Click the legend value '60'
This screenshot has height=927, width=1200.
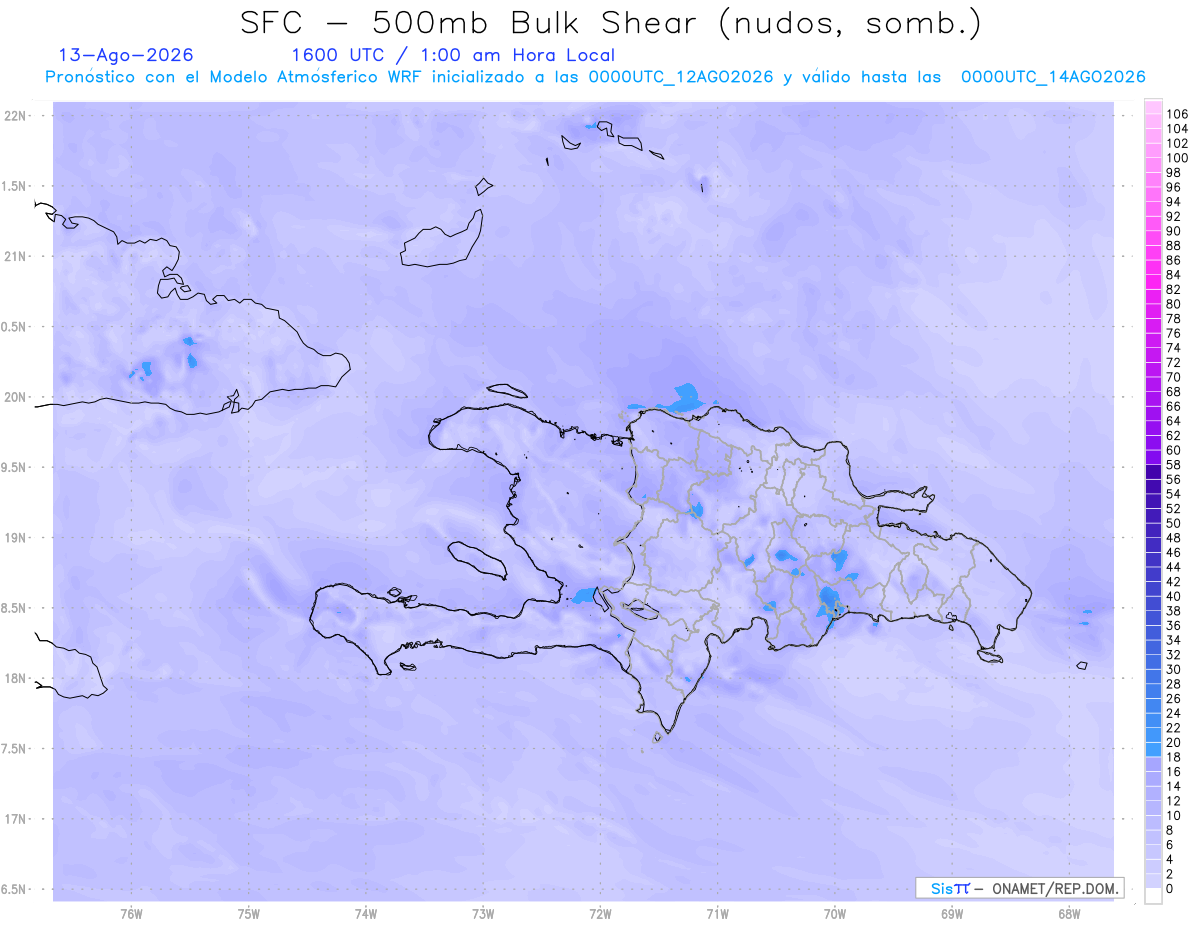point(1173,450)
